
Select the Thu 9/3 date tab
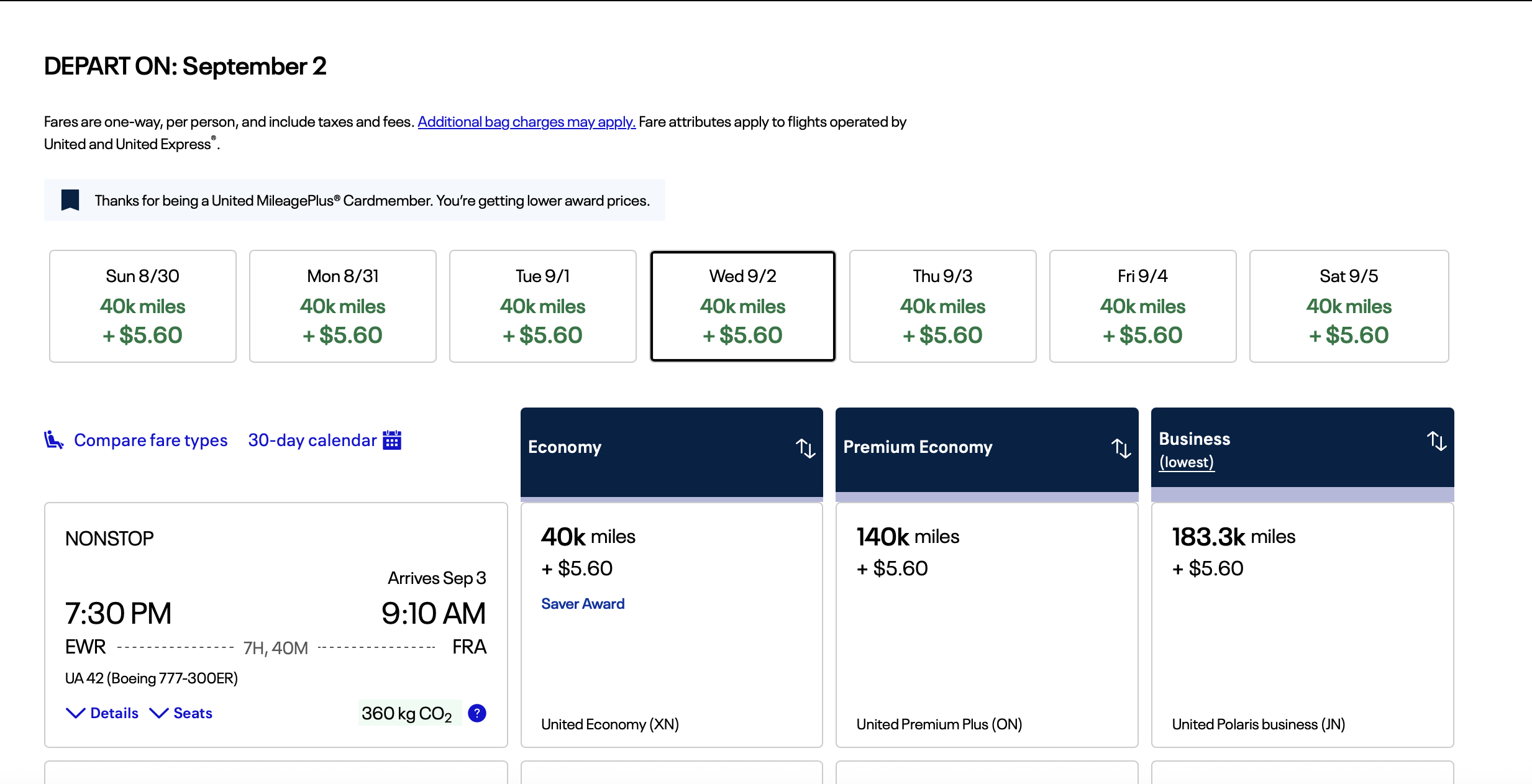tap(942, 306)
